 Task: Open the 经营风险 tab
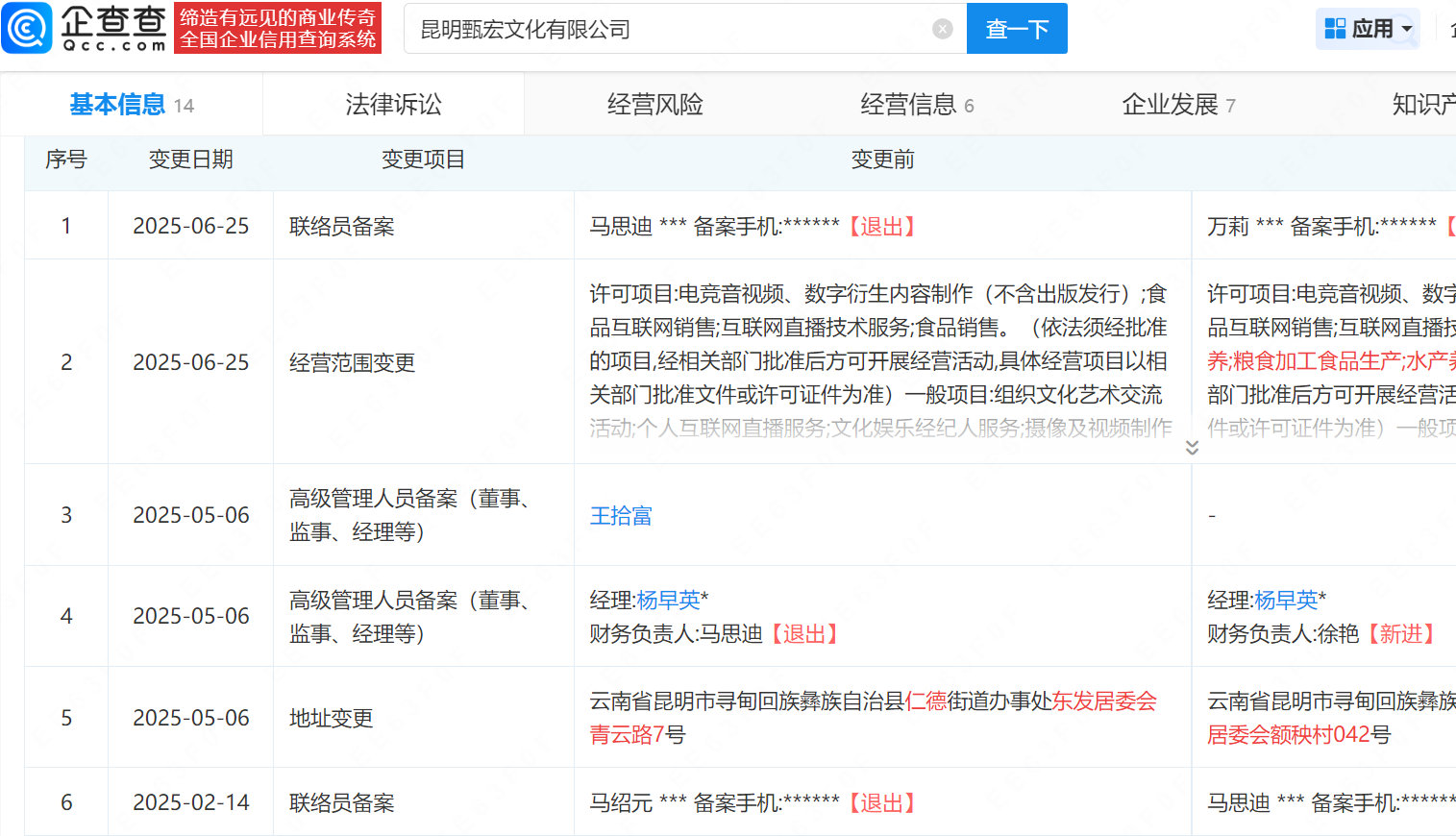(x=654, y=105)
